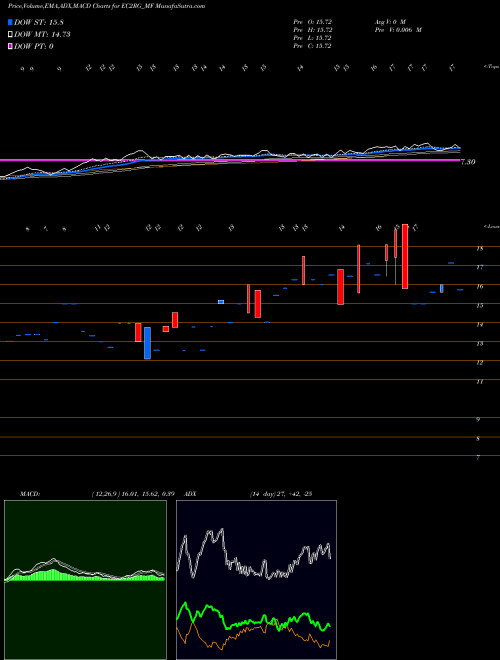
Task: Click the ADX values '(14 day) 27, +42, -25'
Action: (x=280, y=494)
